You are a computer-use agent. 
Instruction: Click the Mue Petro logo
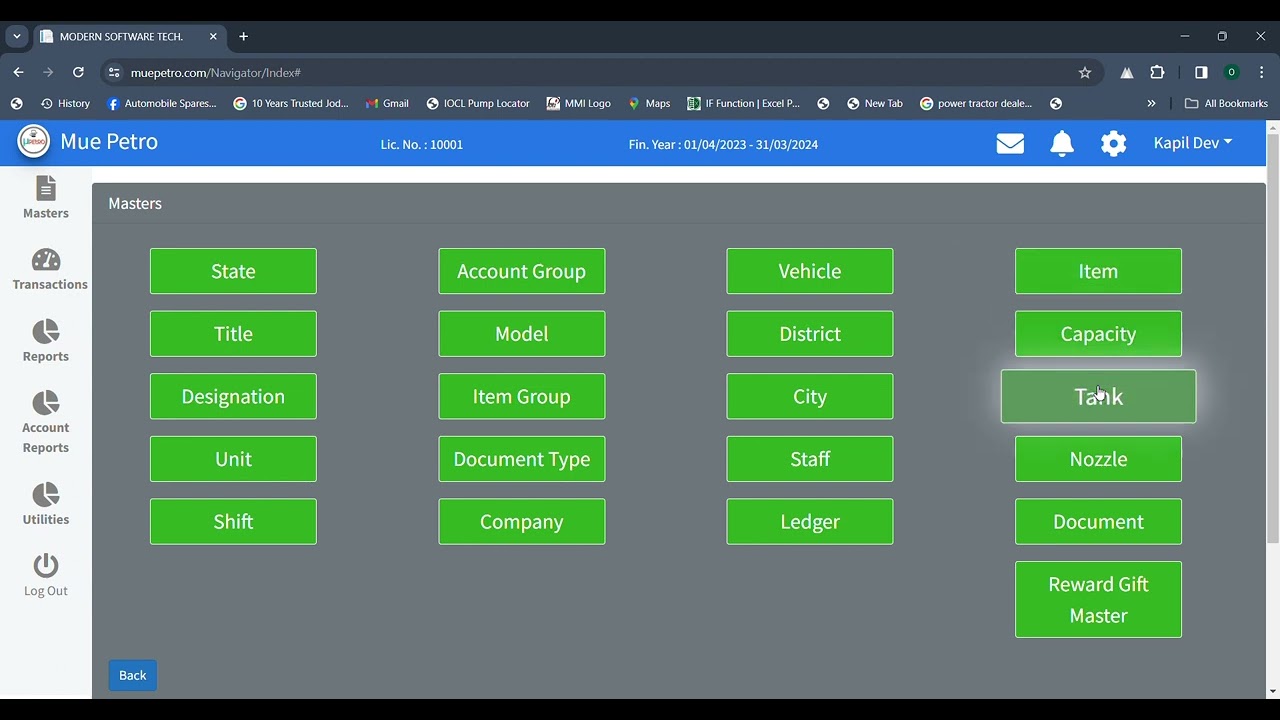click(x=33, y=142)
